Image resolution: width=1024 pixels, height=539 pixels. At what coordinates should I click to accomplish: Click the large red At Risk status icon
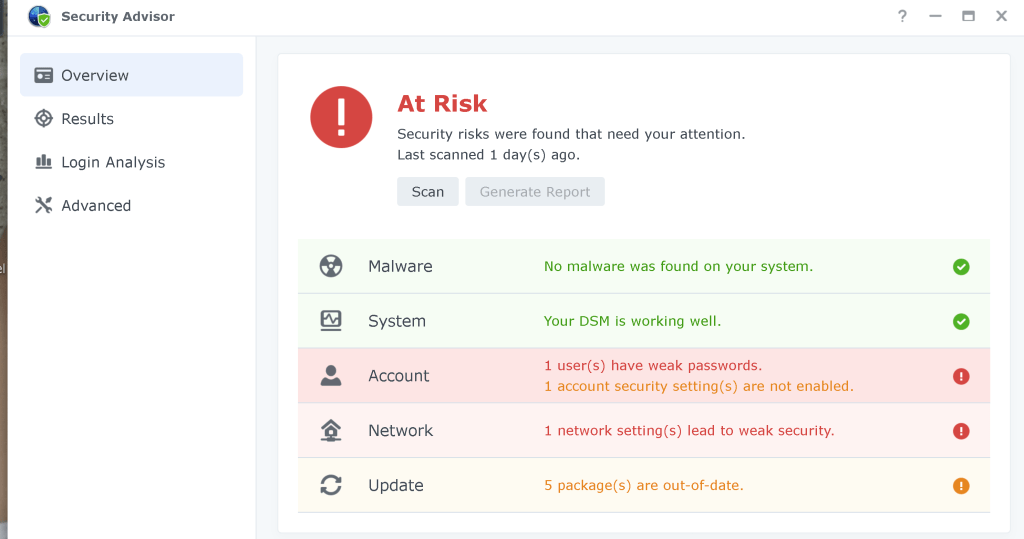click(342, 118)
